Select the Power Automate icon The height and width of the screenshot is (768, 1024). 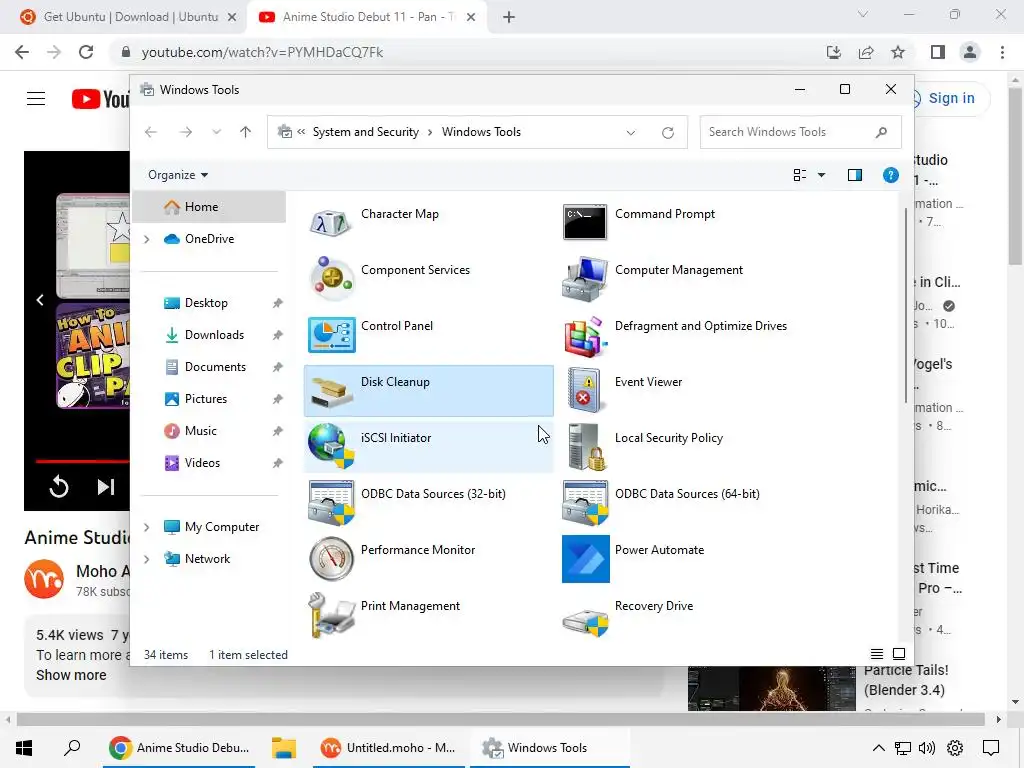[x=585, y=558]
